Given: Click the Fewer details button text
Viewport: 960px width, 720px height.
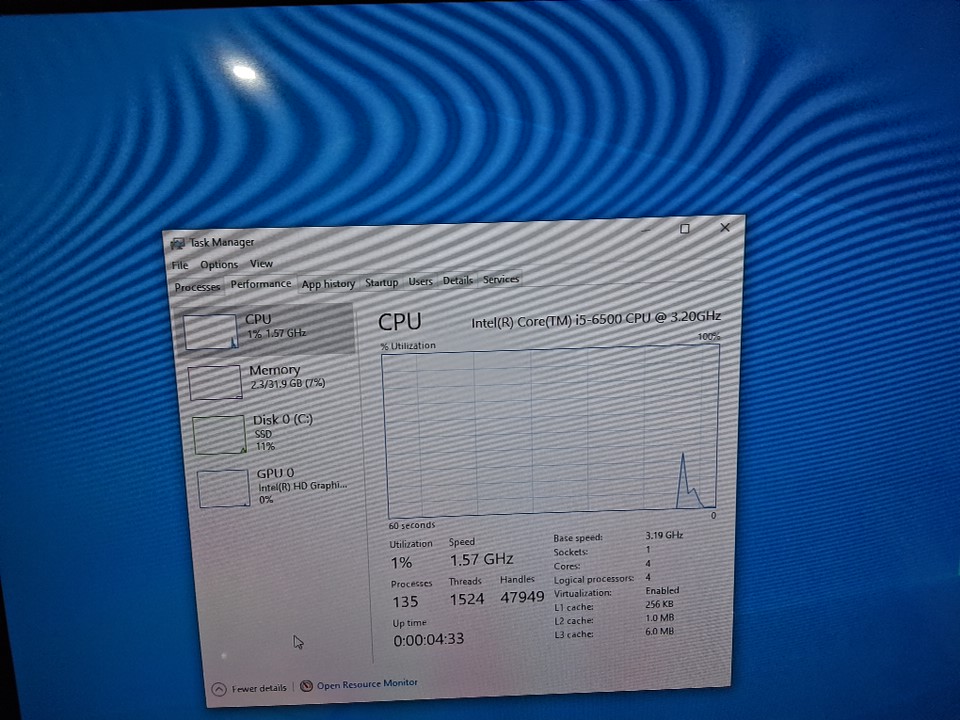Looking at the screenshot, I should coord(259,688).
